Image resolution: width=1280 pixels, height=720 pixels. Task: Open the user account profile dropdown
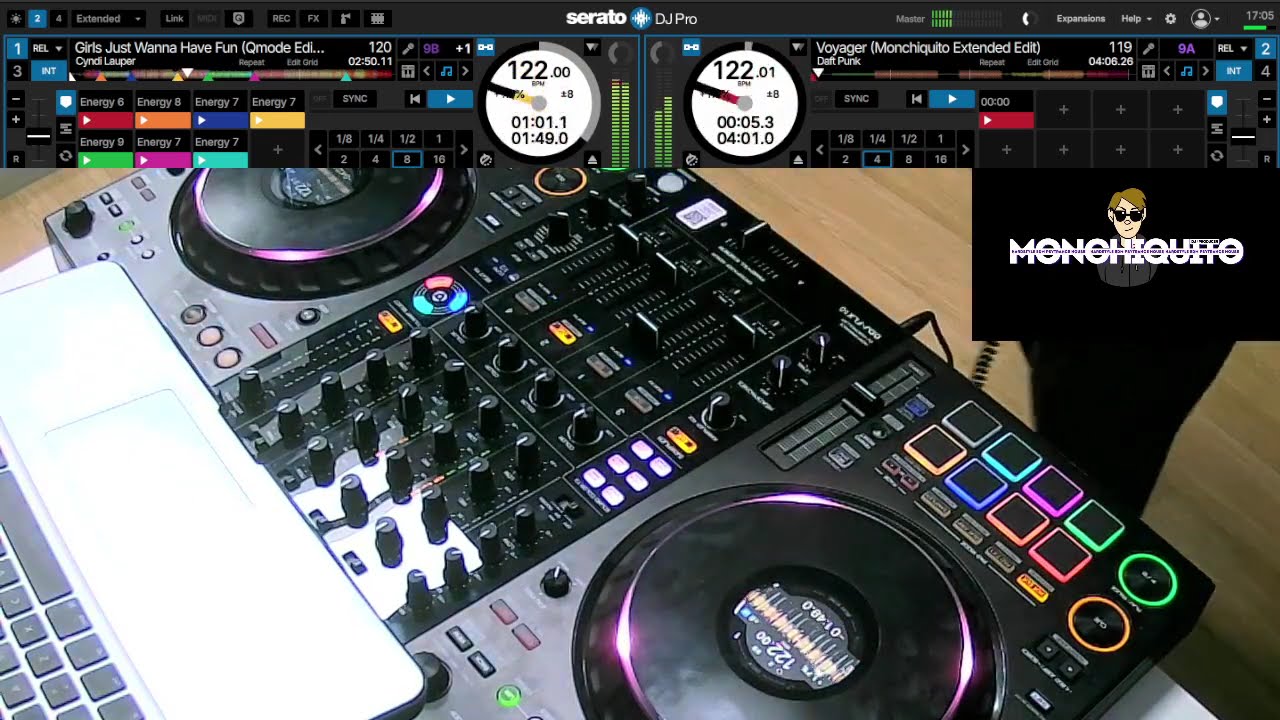[1205, 18]
